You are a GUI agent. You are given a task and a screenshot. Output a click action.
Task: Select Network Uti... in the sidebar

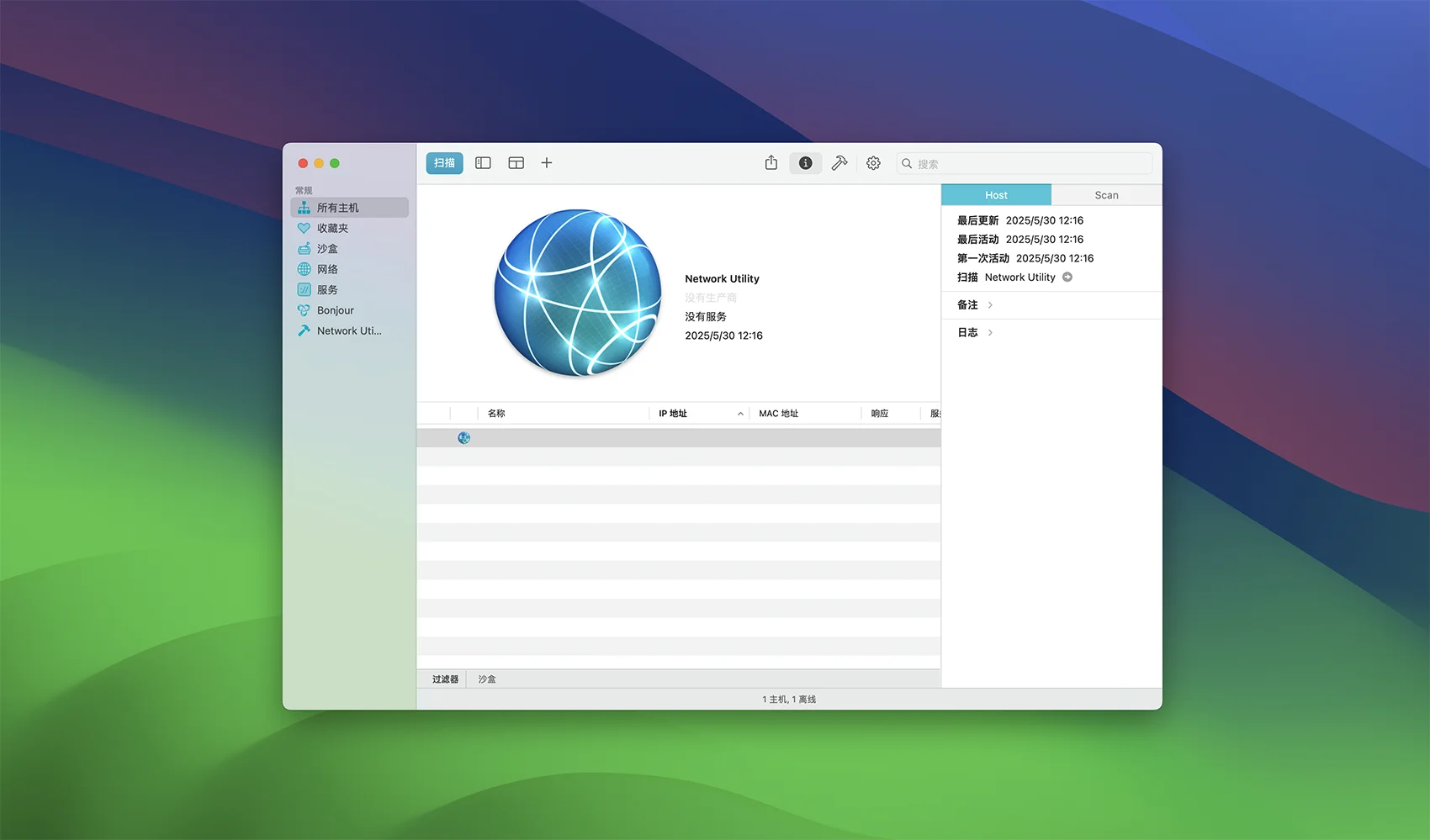click(x=350, y=330)
